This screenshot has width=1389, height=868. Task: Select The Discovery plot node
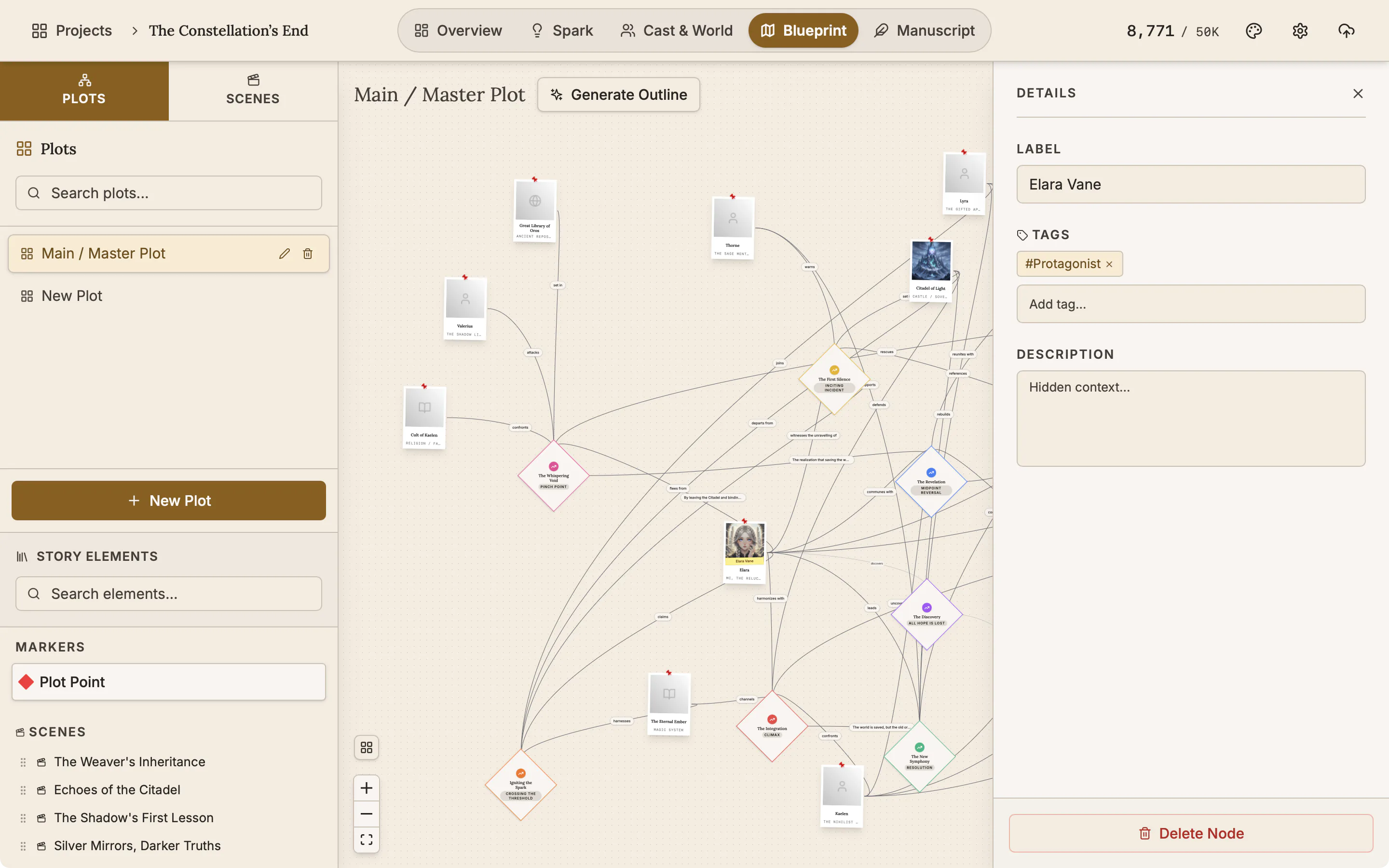click(926, 614)
